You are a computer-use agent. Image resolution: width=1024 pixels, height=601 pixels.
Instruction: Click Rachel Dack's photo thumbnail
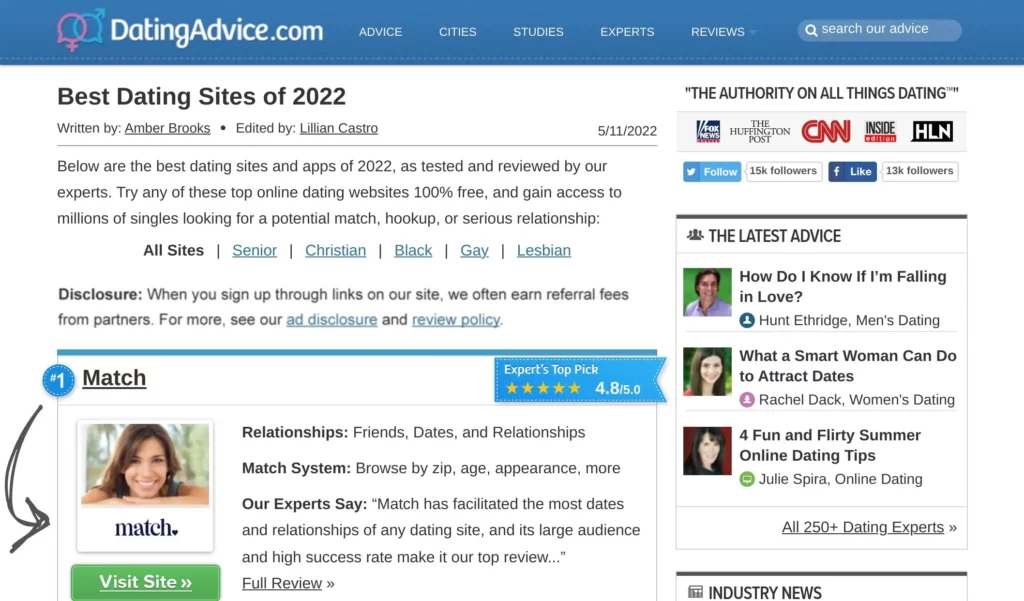[x=707, y=372]
